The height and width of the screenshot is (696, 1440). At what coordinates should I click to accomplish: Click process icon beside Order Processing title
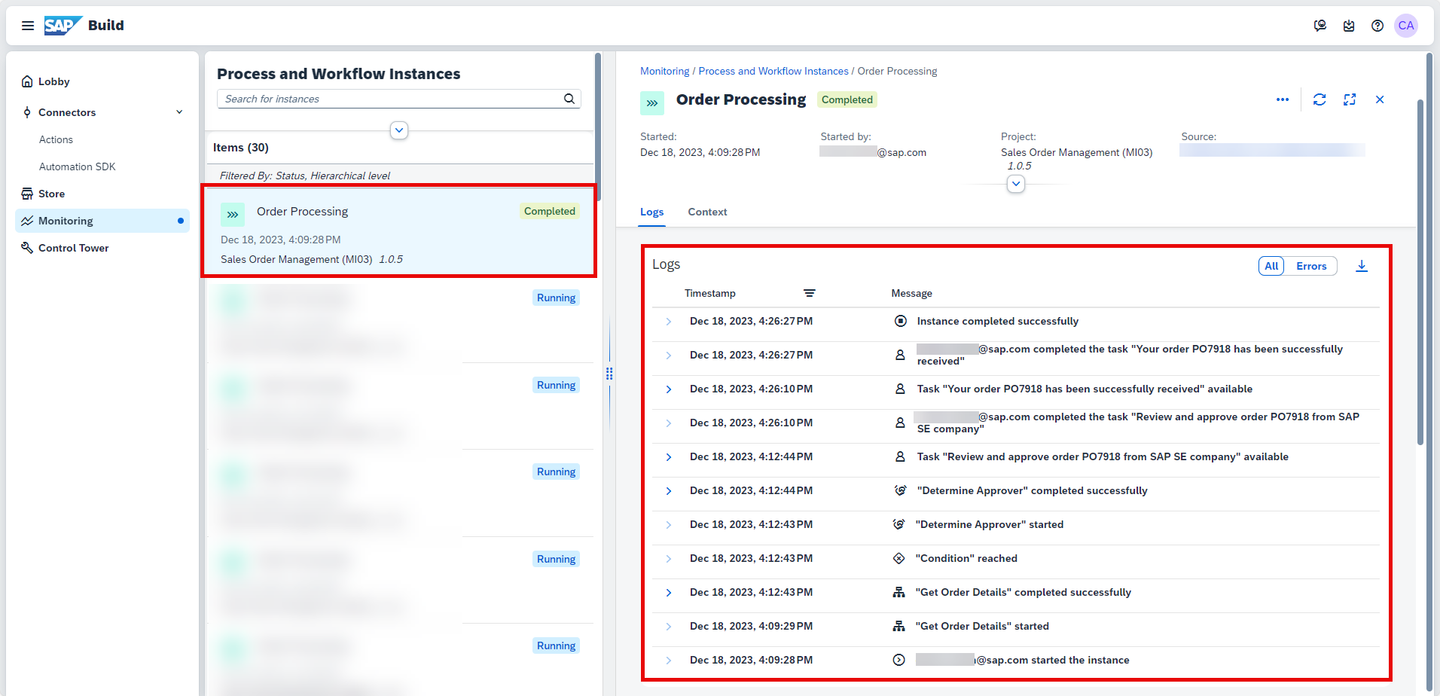point(652,102)
